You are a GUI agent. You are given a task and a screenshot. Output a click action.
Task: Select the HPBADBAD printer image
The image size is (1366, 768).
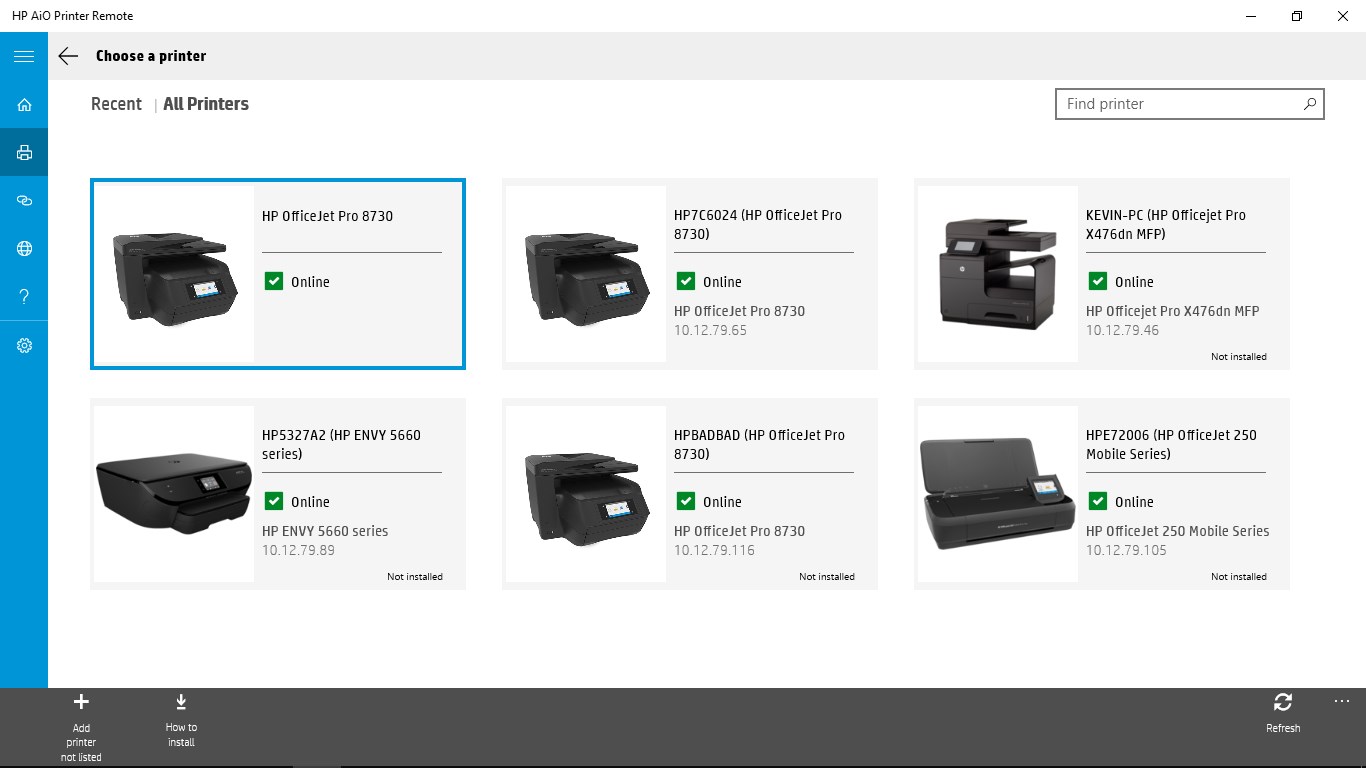click(x=586, y=494)
